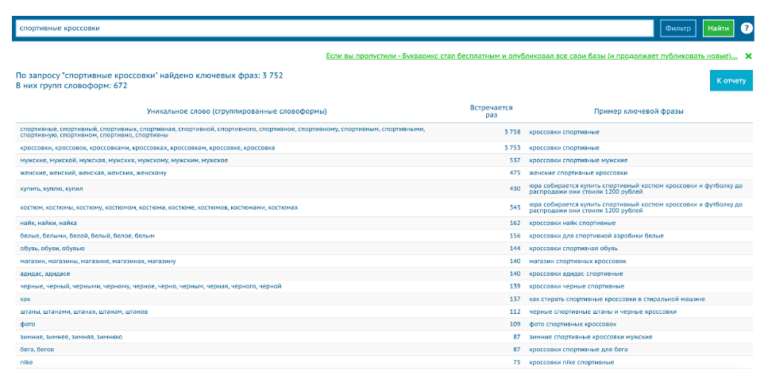The width and height of the screenshot is (768, 391).
Task: Dismiss the green announcement with the X icon
Action: (x=748, y=56)
